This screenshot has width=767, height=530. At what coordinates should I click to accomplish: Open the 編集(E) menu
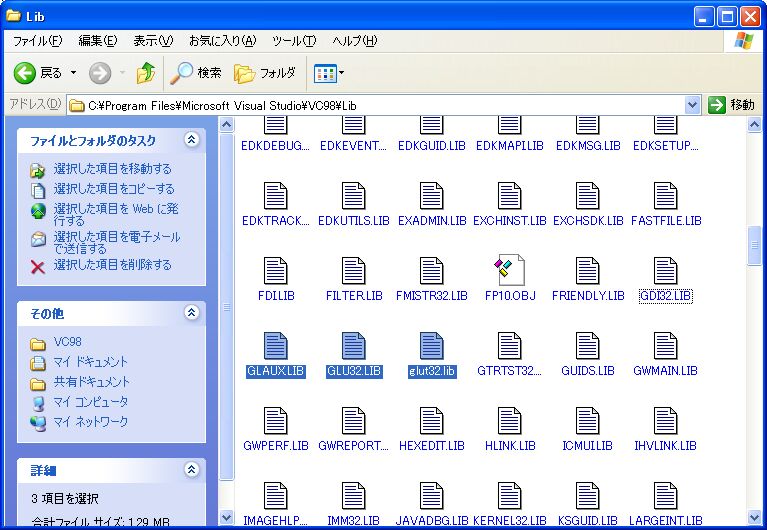pos(98,41)
